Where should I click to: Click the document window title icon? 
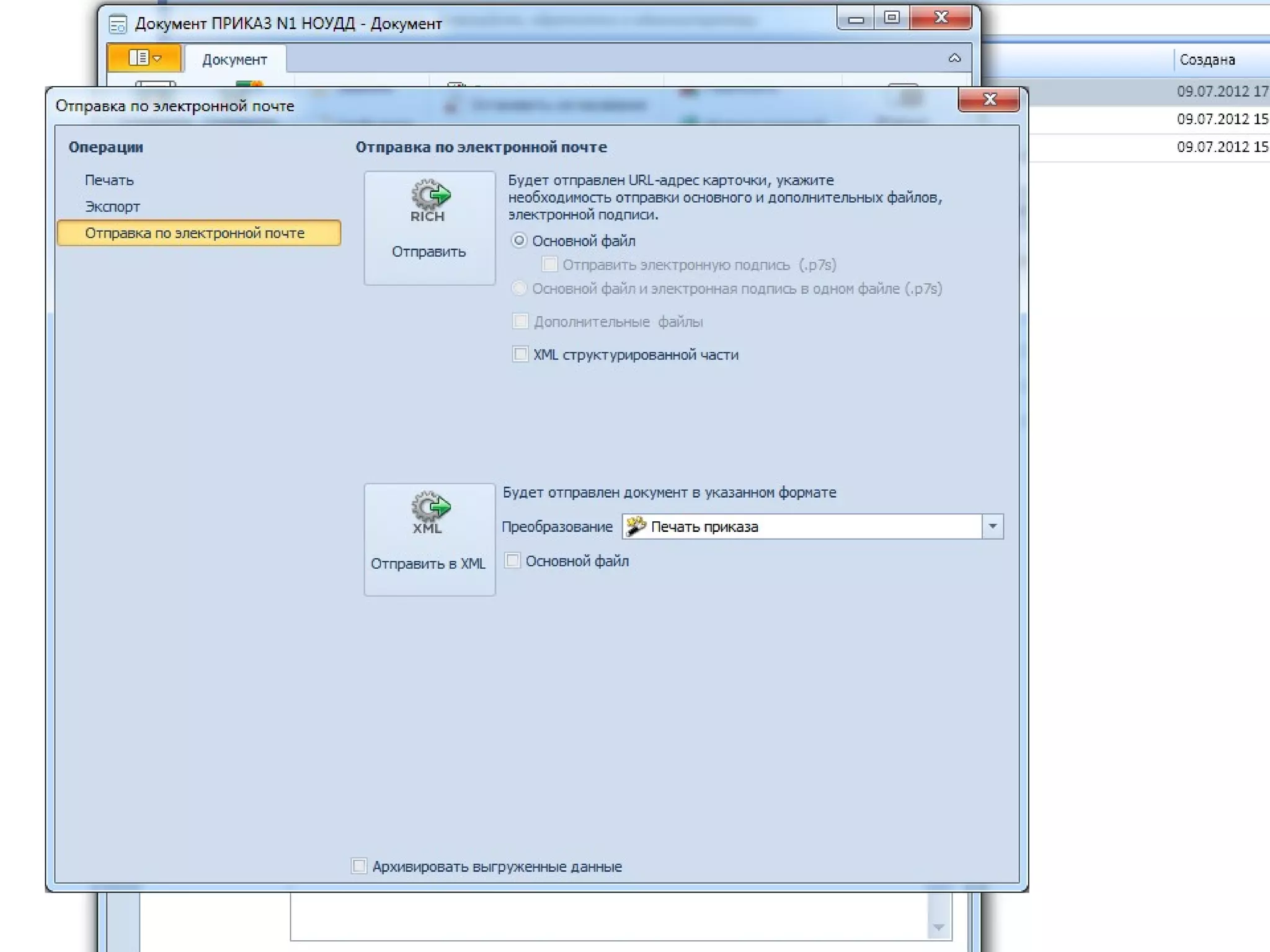coord(118,24)
